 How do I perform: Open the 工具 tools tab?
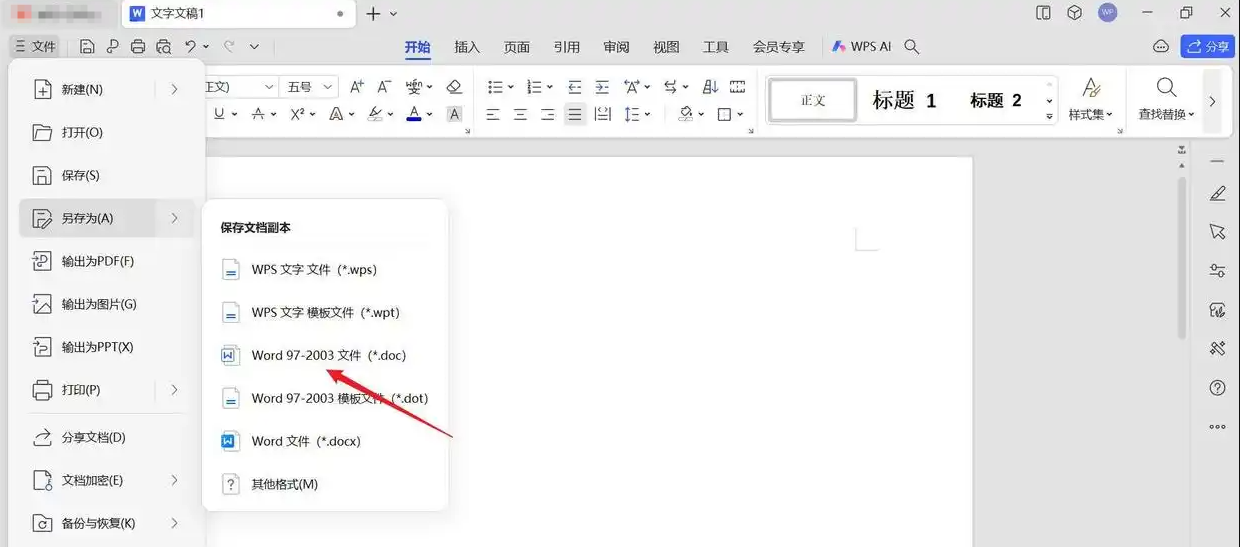click(x=716, y=47)
